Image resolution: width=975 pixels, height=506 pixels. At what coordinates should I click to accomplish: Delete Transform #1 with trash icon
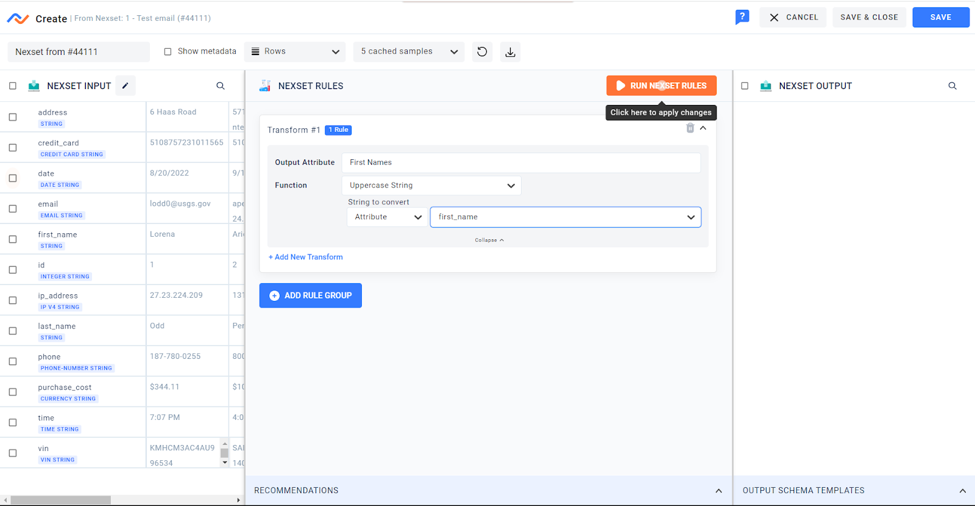[690, 128]
